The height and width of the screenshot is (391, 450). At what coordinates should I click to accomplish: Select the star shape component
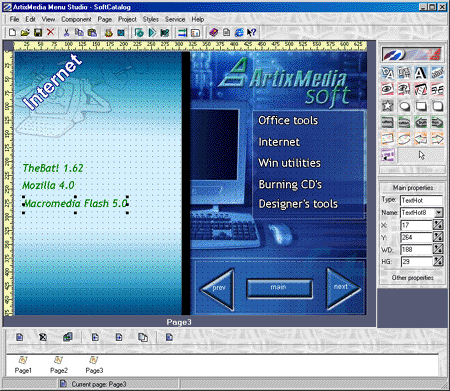(x=387, y=106)
